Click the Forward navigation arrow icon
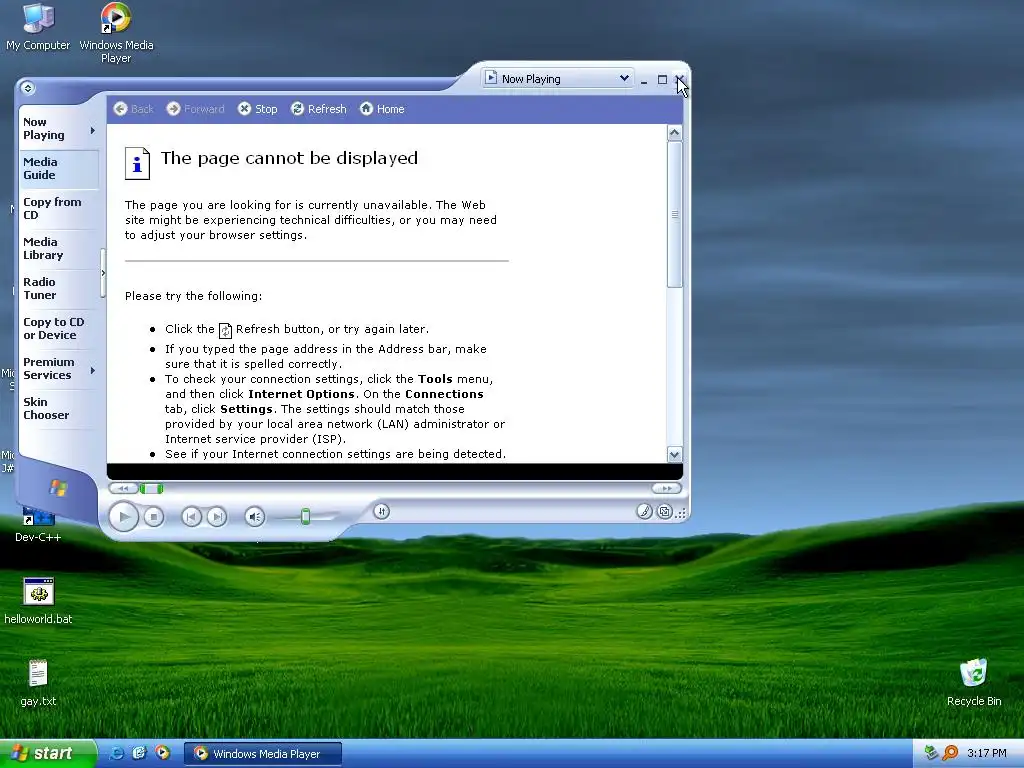1024x768 pixels. [x=173, y=109]
